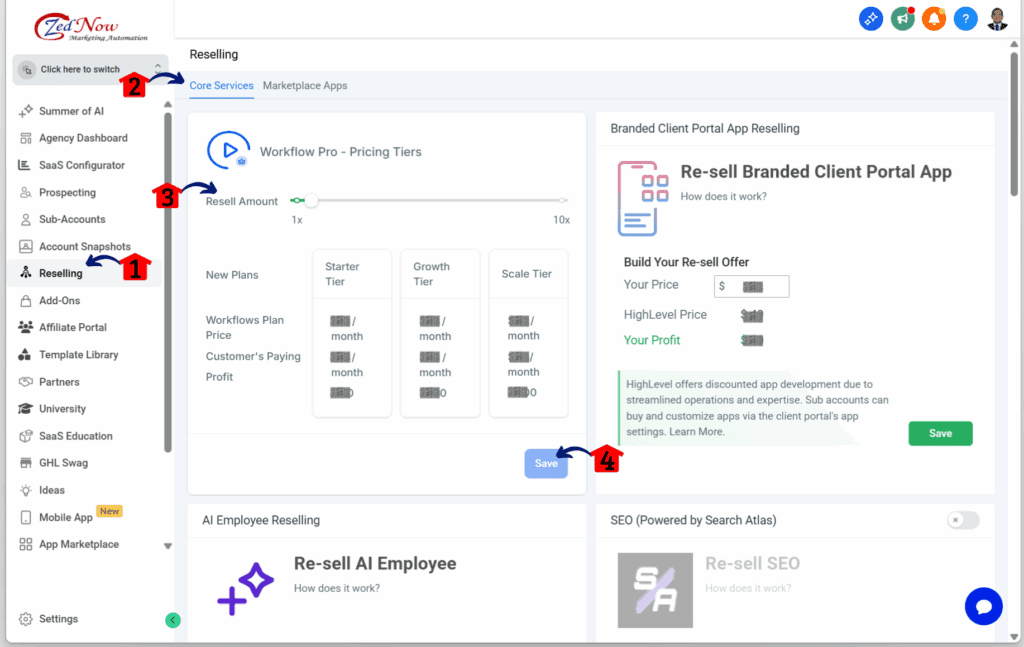The height and width of the screenshot is (647, 1024).
Task: Click the Workflow Pro play icon
Action: [229, 151]
